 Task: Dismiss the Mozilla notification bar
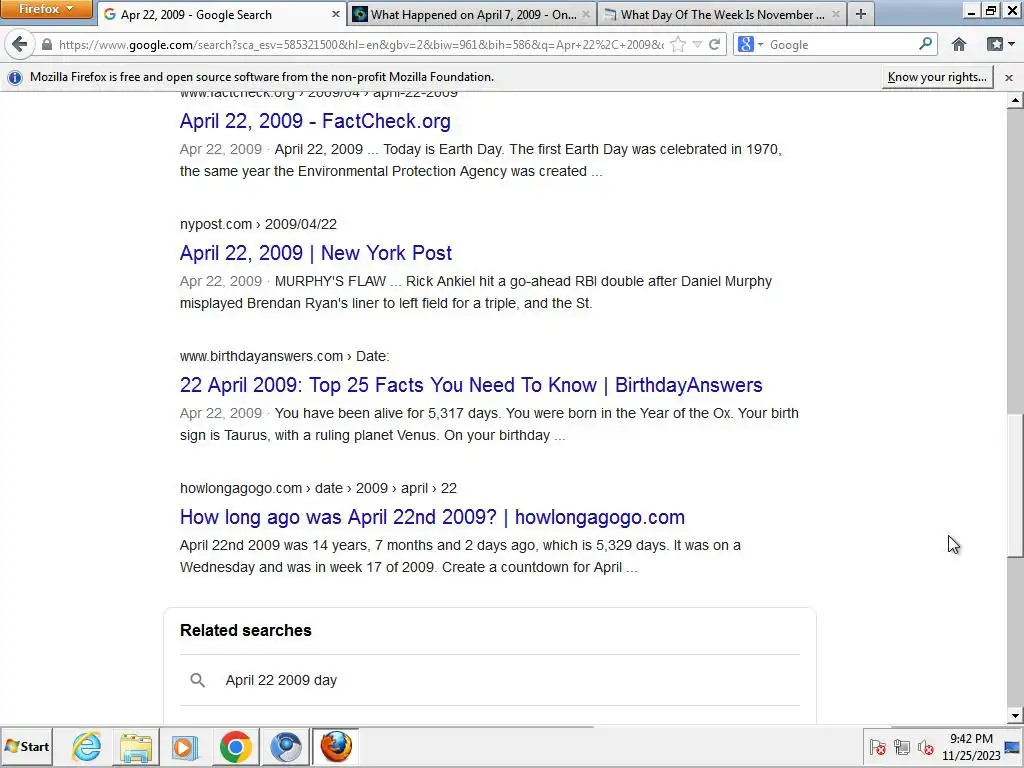(1009, 77)
